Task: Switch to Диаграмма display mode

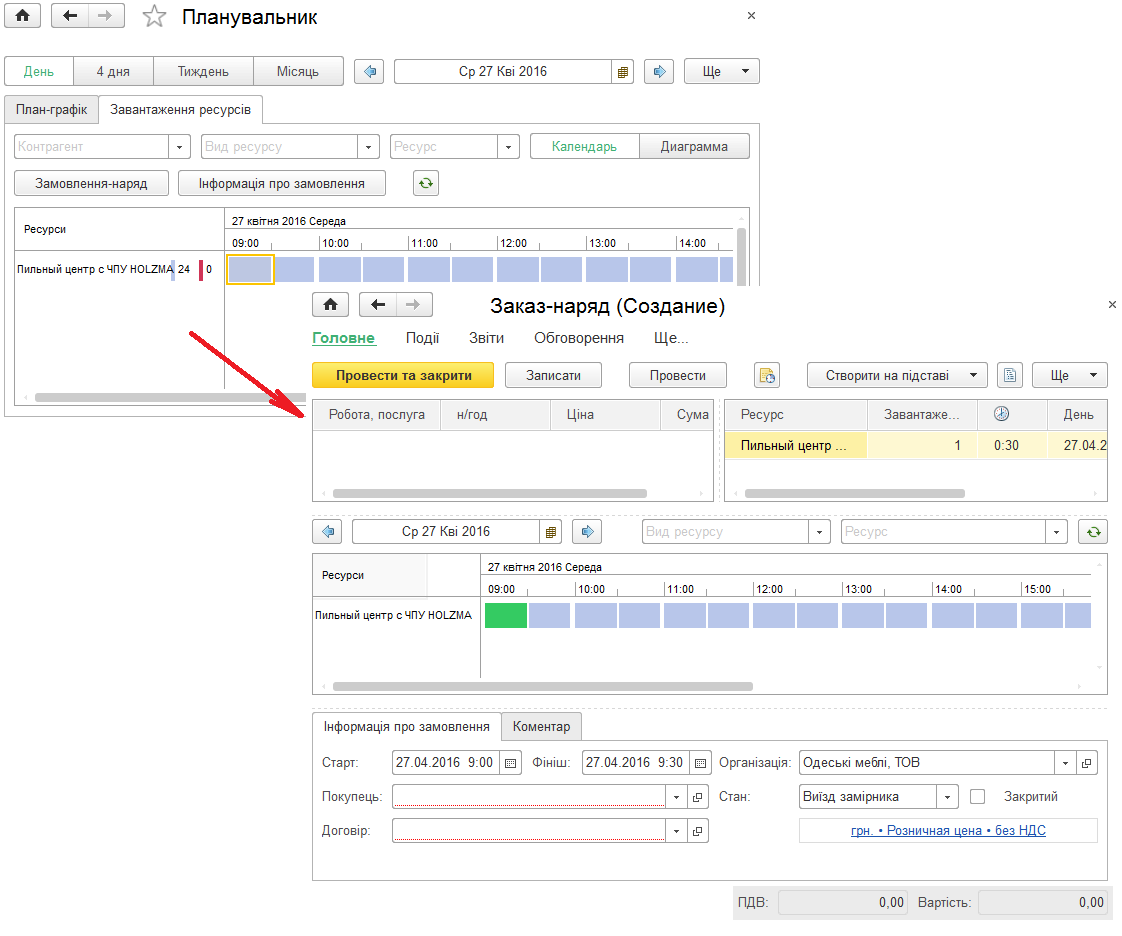Action: pyautogui.click(x=694, y=147)
